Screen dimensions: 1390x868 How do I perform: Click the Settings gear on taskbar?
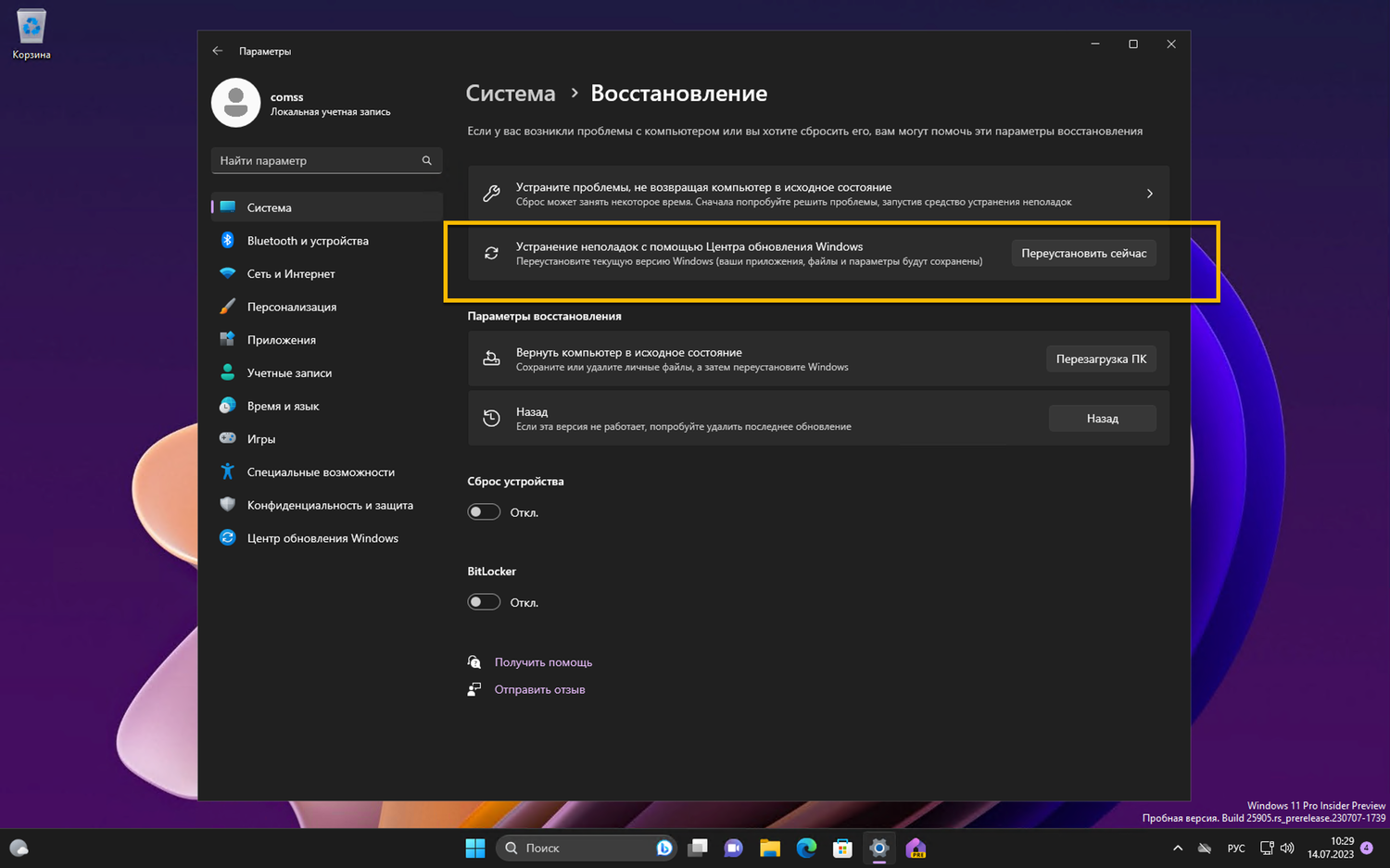click(878, 848)
